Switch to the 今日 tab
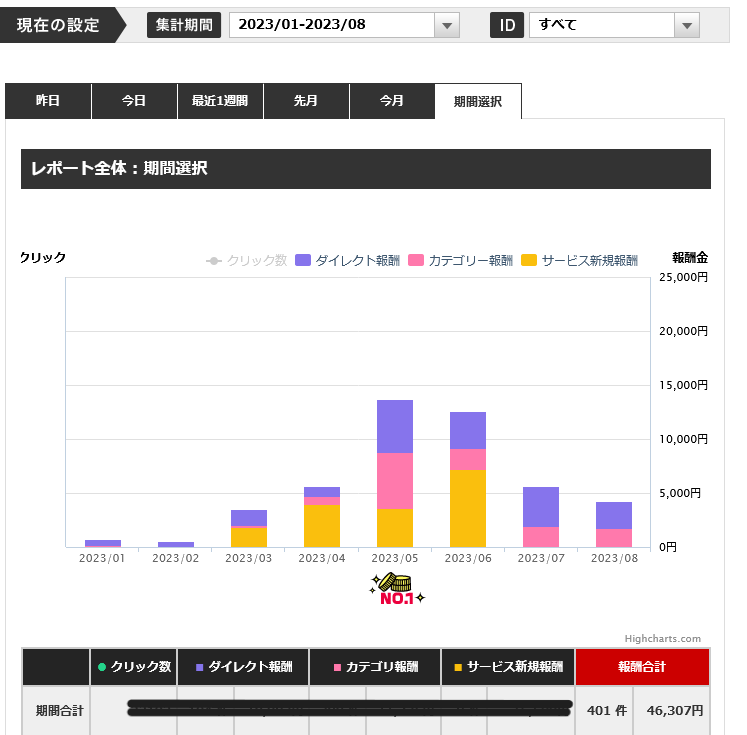The width and height of the screenshot is (747, 735). coord(134,101)
